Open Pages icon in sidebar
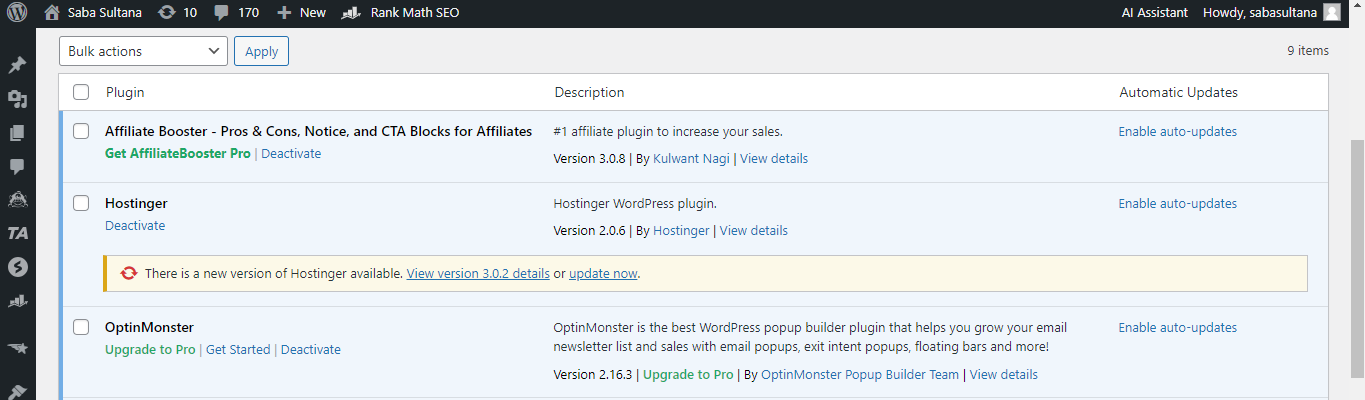This screenshot has width=1365, height=400. coord(17,133)
